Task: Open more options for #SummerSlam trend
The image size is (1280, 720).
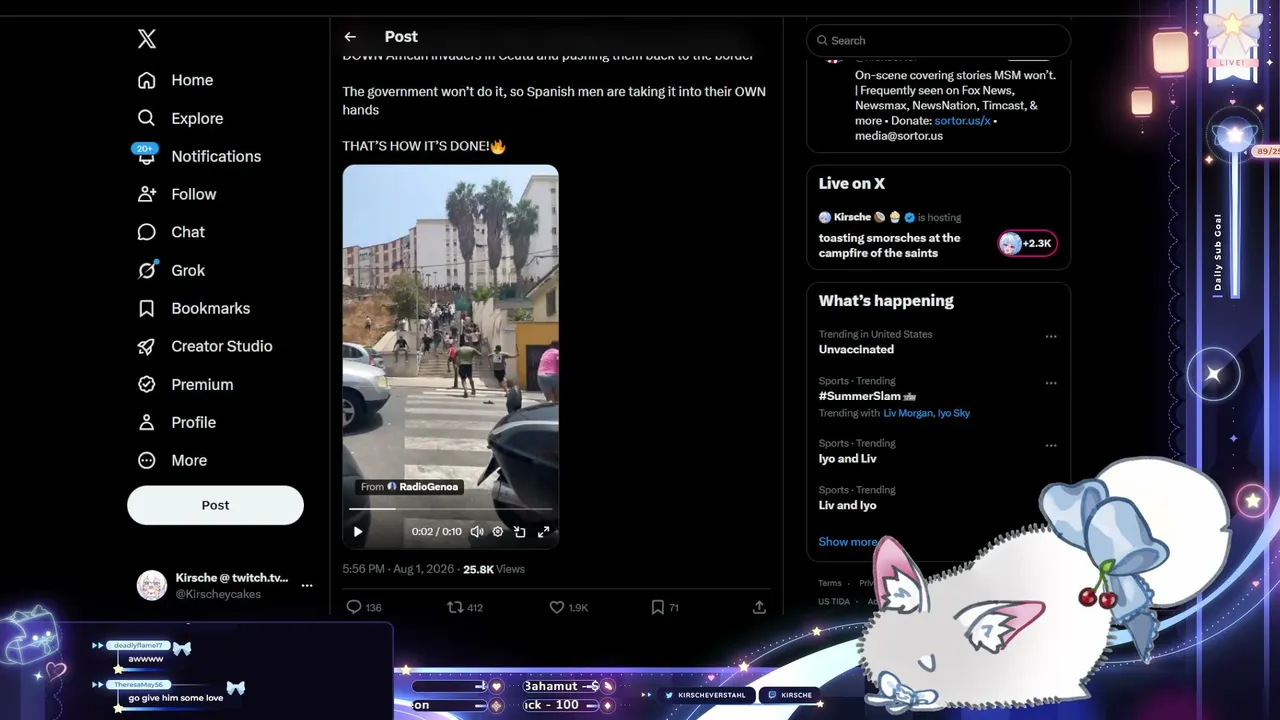Action: (x=1051, y=383)
